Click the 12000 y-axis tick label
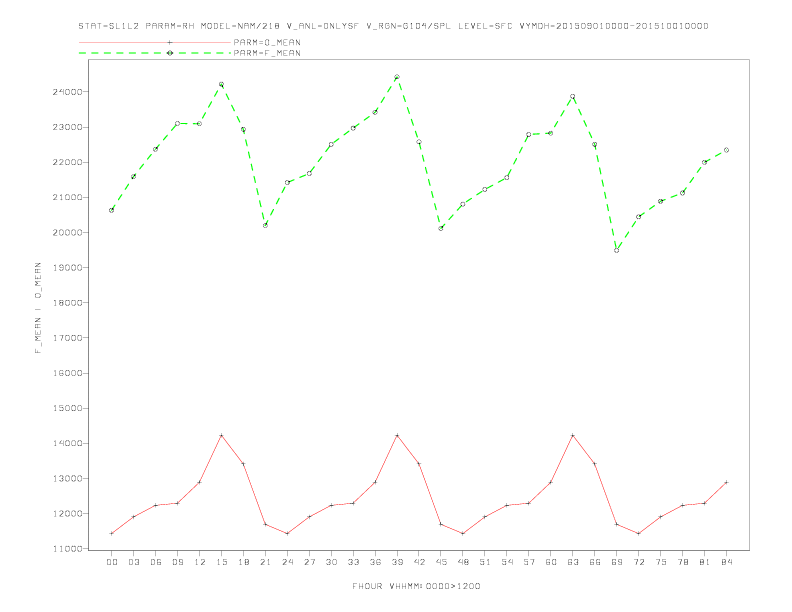Viewport: 792px width, 612px height. coord(68,514)
